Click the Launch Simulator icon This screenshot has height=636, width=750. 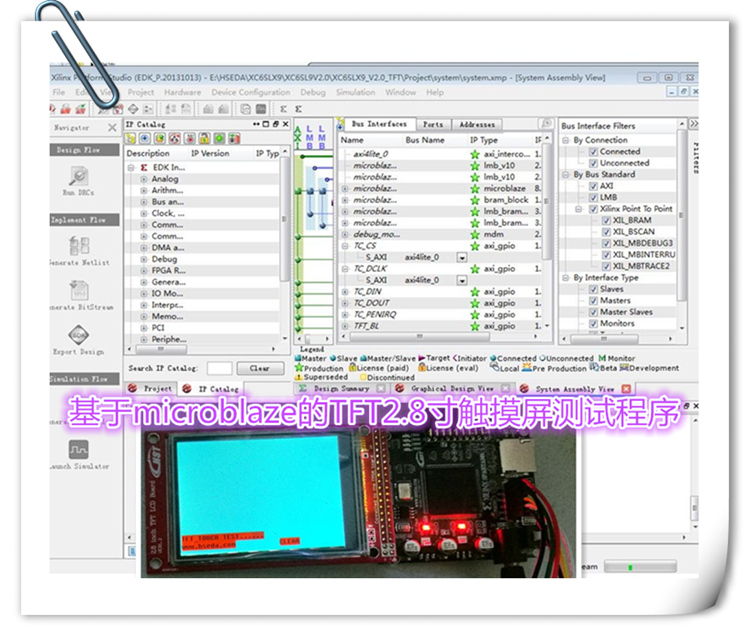pyautogui.click(x=78, y=450)
